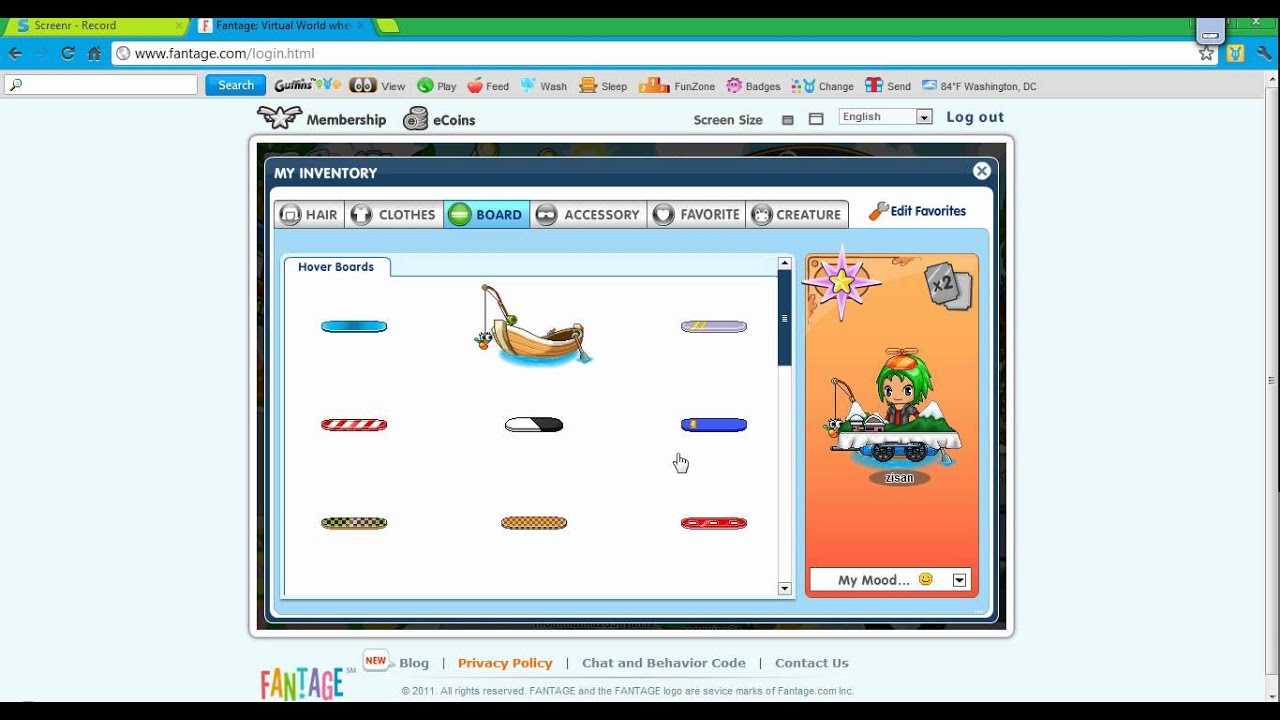Click Sleep in the Guffins toolbar
Image resolution: width=1280 pixels, height=720 pixels.
[603, 86]
